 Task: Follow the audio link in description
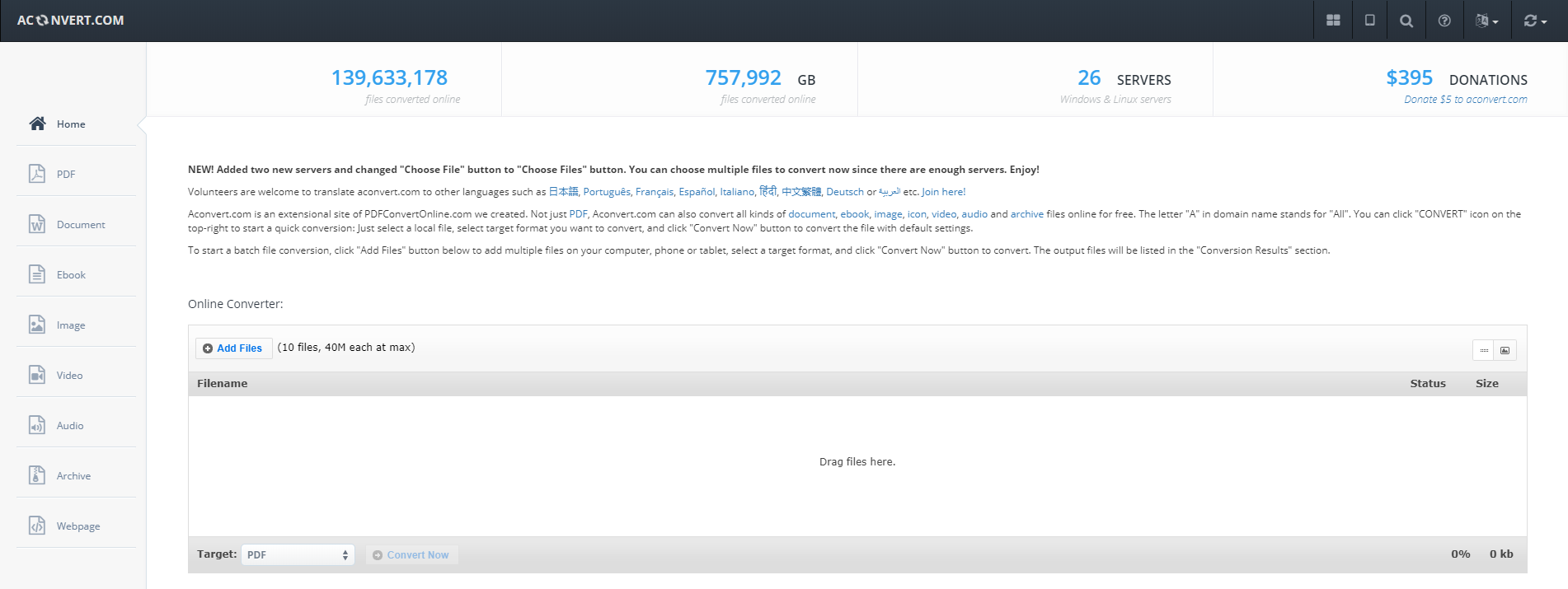[974, 214]
